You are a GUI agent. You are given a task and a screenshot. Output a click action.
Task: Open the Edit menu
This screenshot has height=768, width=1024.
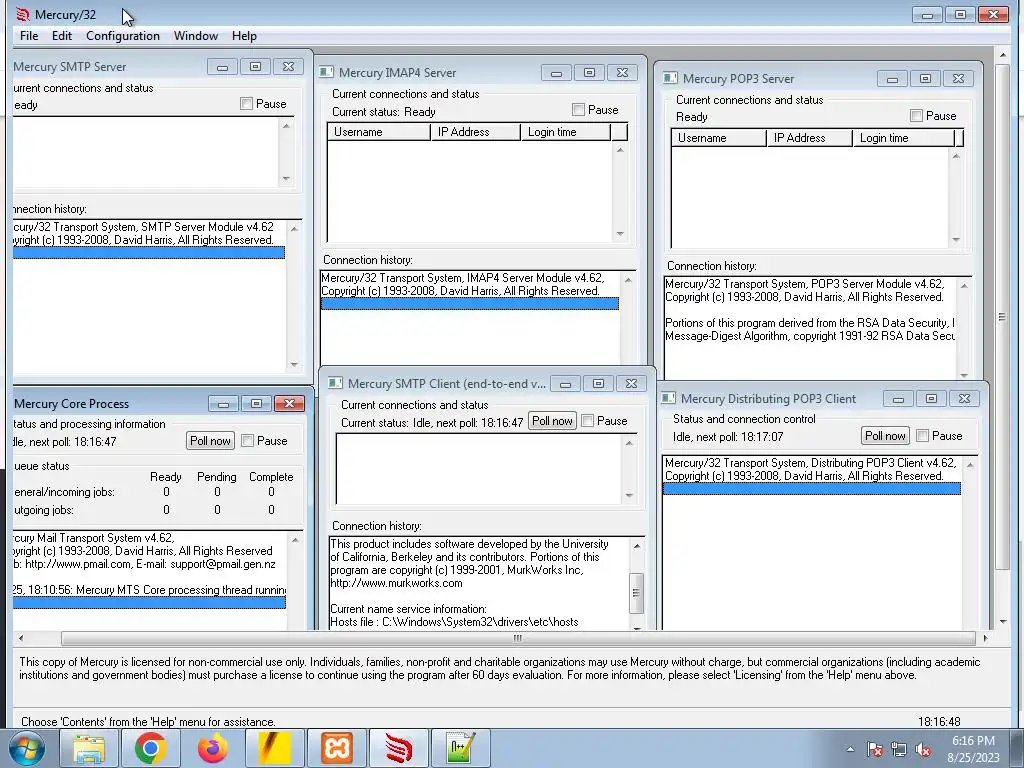click(62, 36)
